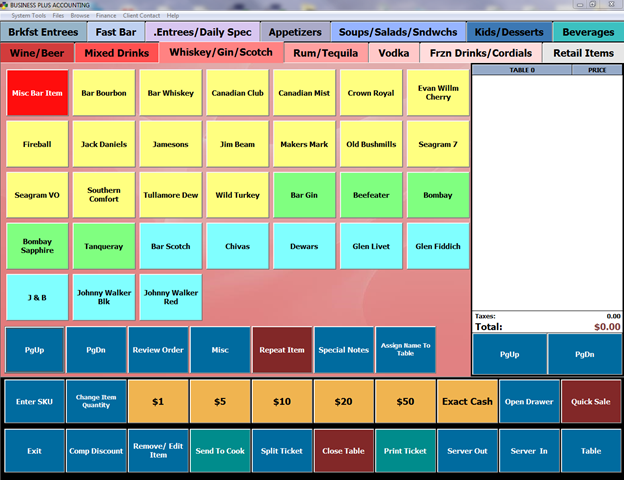Select the Frzn Drinks/Cordials tab

pyautogui.click(x=481, y=53)
